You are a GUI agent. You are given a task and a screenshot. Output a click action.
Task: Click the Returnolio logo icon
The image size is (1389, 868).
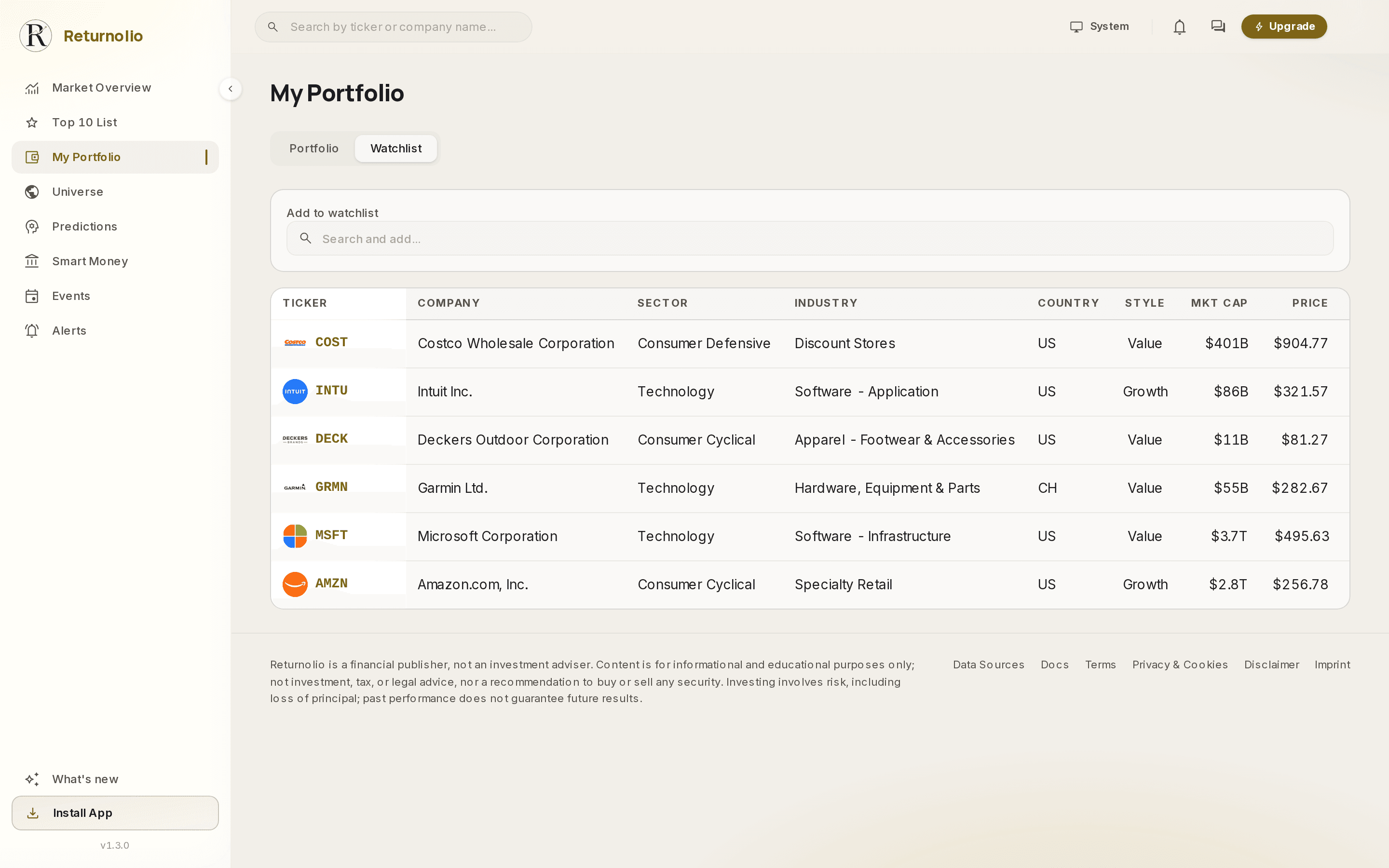[x=36, y=36]
